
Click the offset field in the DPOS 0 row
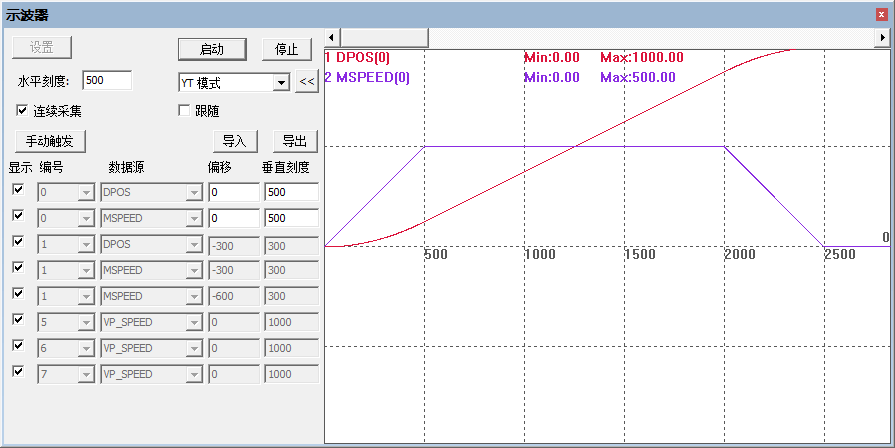click(x=234, y=192)
